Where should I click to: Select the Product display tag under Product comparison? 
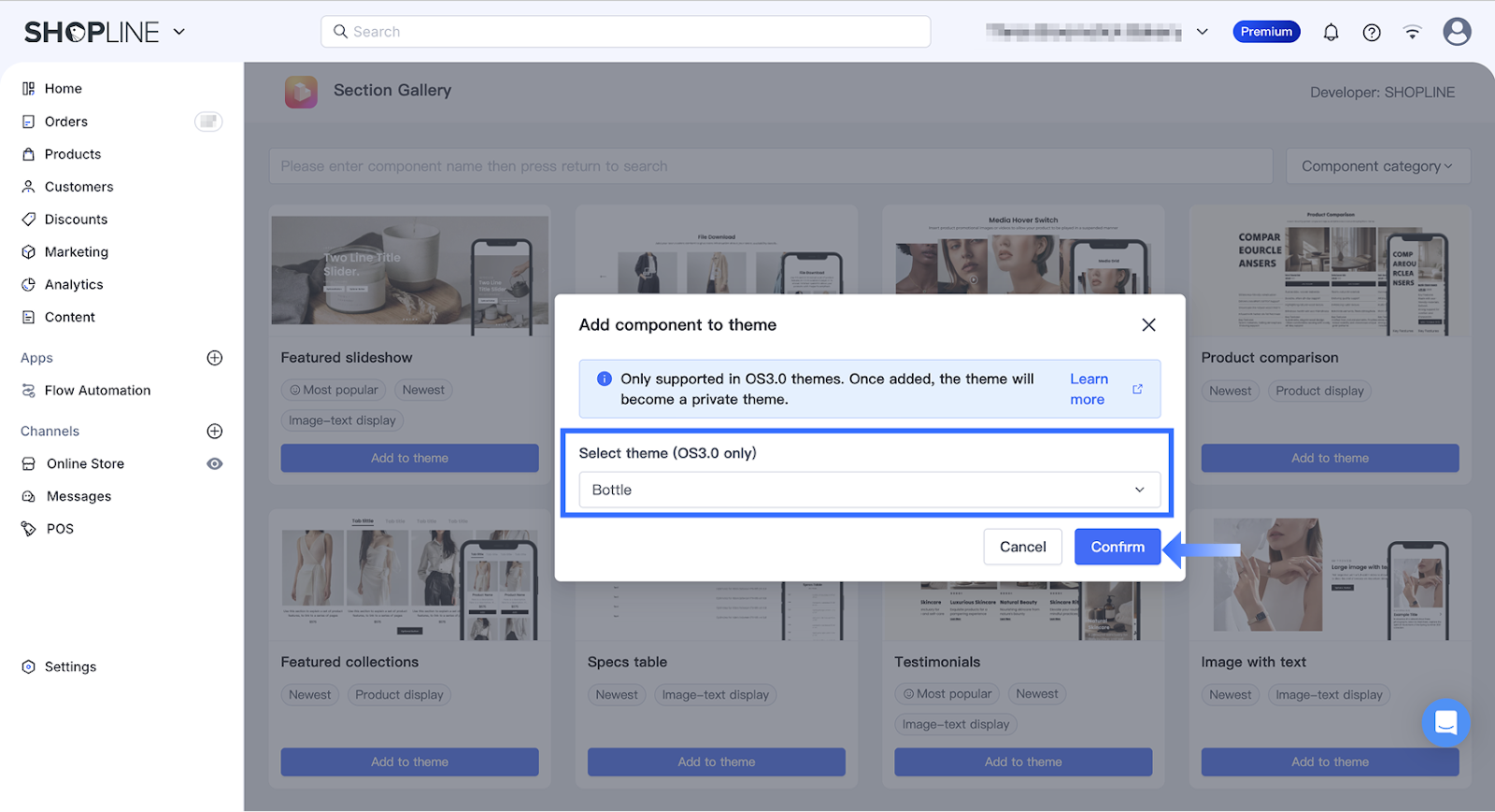click(1319, 391)
